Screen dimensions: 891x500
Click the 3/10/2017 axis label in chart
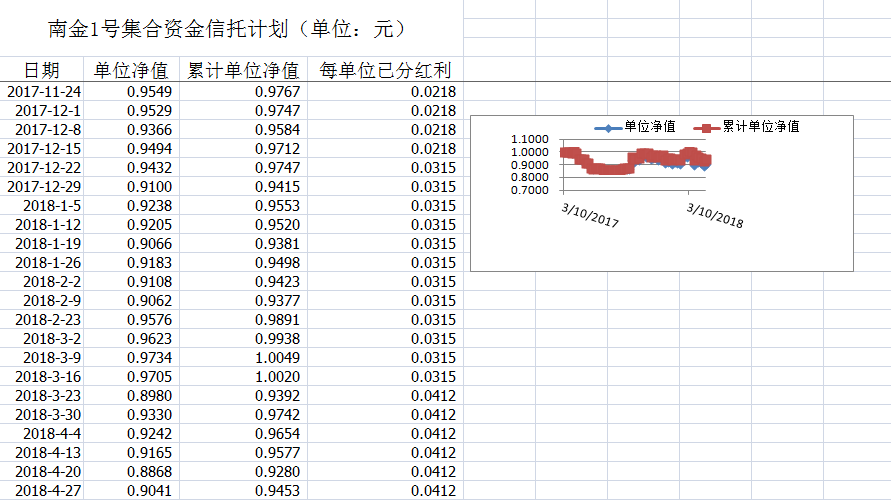tap(590, 215)
